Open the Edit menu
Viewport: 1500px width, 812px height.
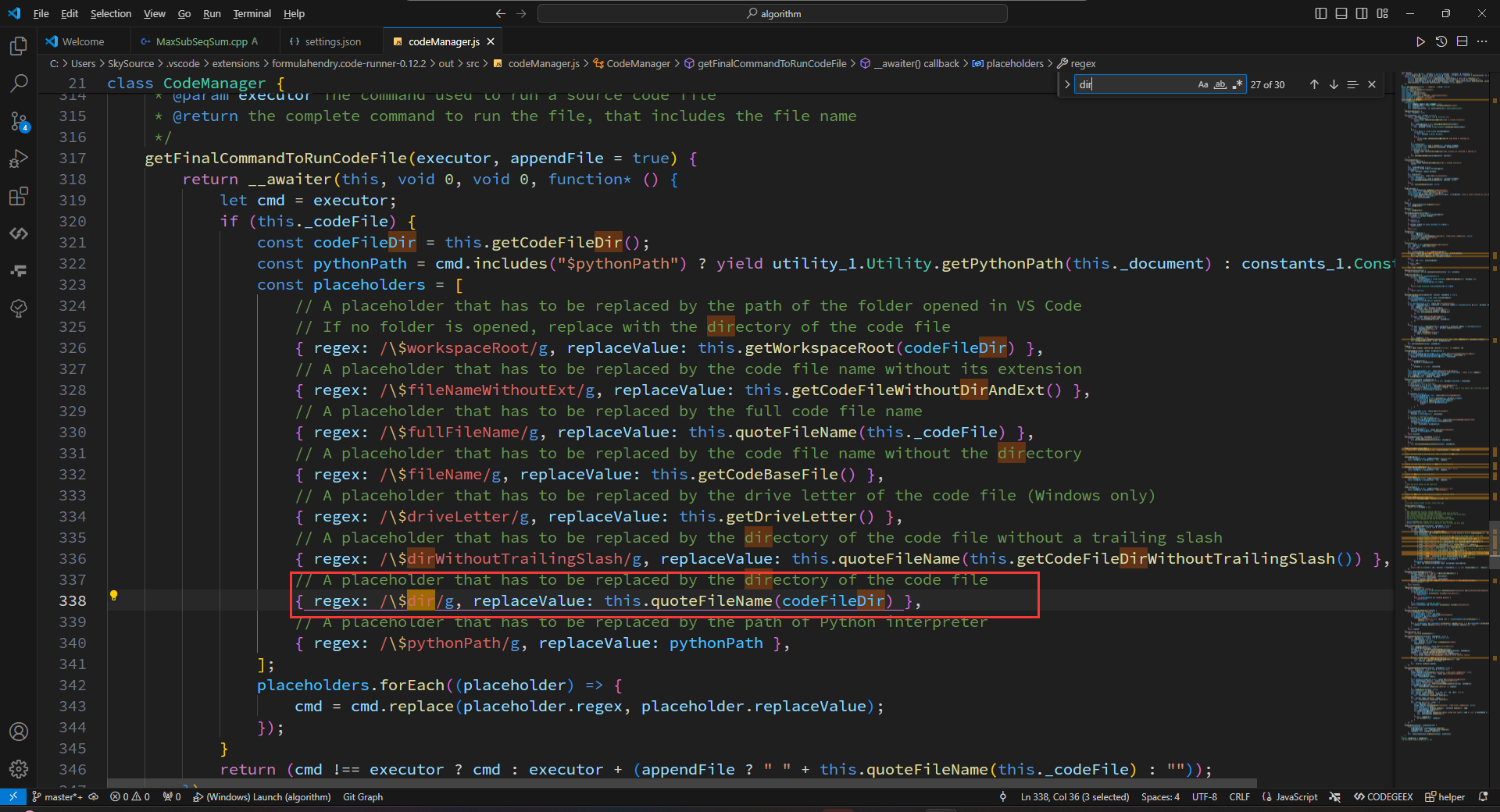70,13
